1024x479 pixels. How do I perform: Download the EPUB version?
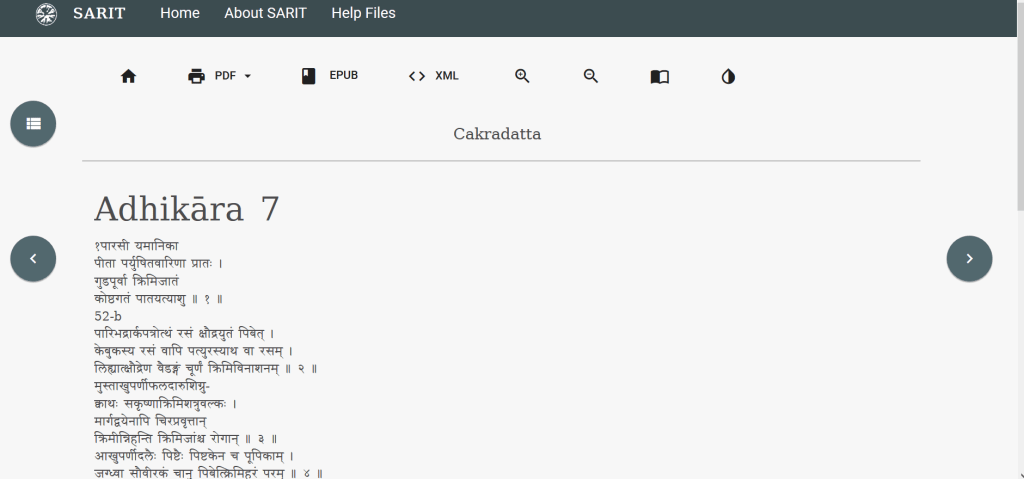(329, 76)
